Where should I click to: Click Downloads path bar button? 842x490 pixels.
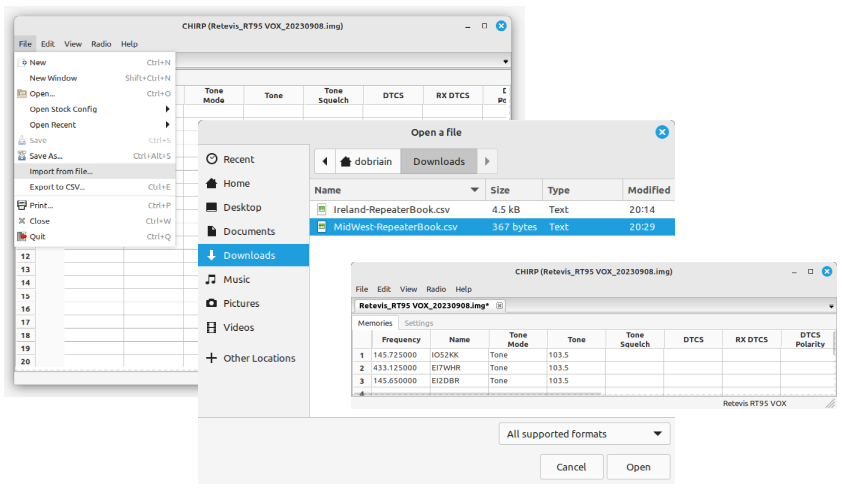coord(439,161)
